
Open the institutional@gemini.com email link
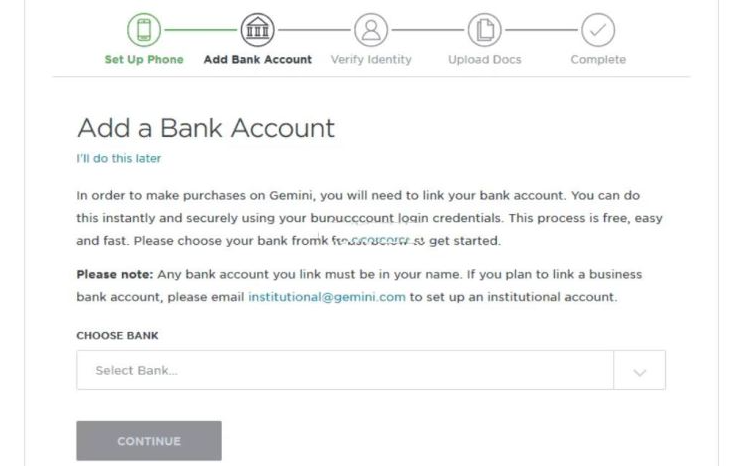pos(327,297)
